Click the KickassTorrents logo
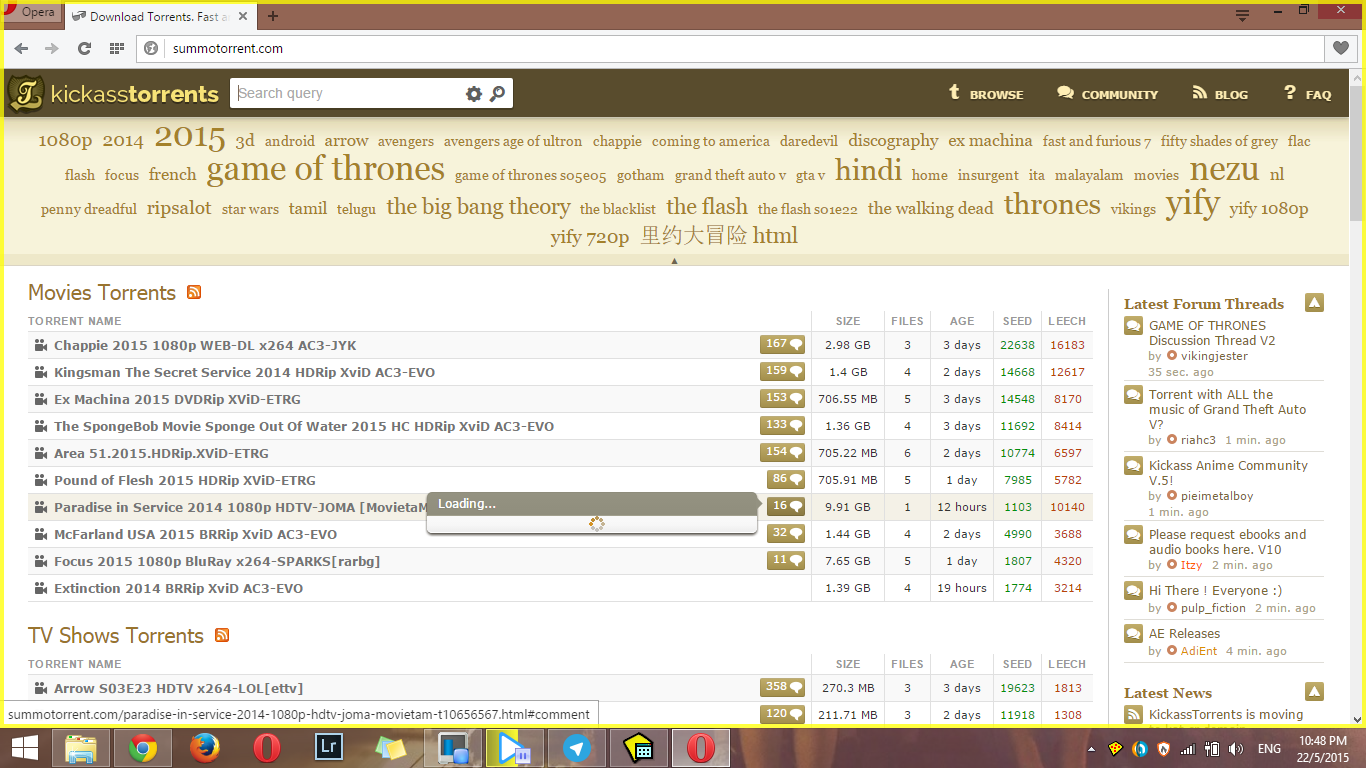The height and width of the screenshot is (768, 1366). pos(113,94)
